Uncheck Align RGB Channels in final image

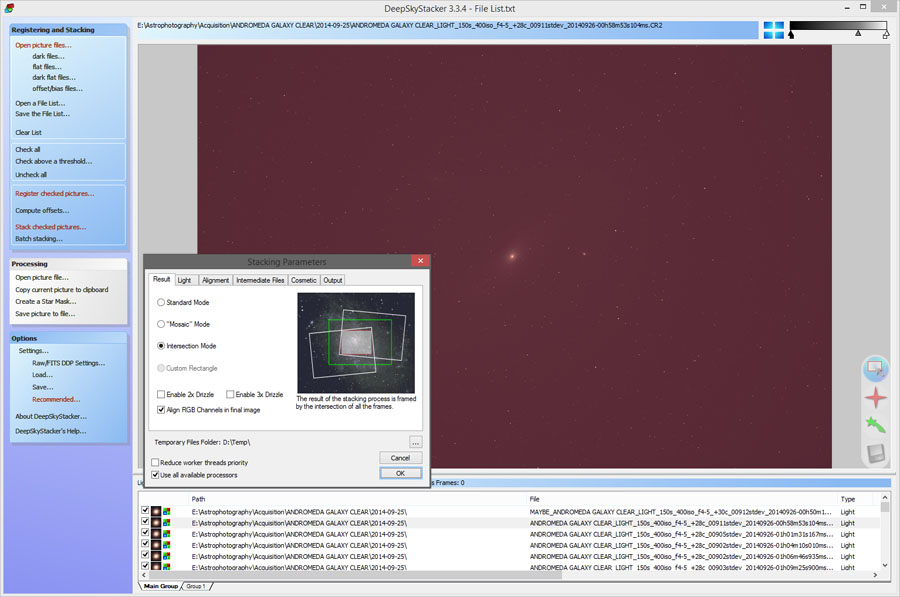coord(161,409)
